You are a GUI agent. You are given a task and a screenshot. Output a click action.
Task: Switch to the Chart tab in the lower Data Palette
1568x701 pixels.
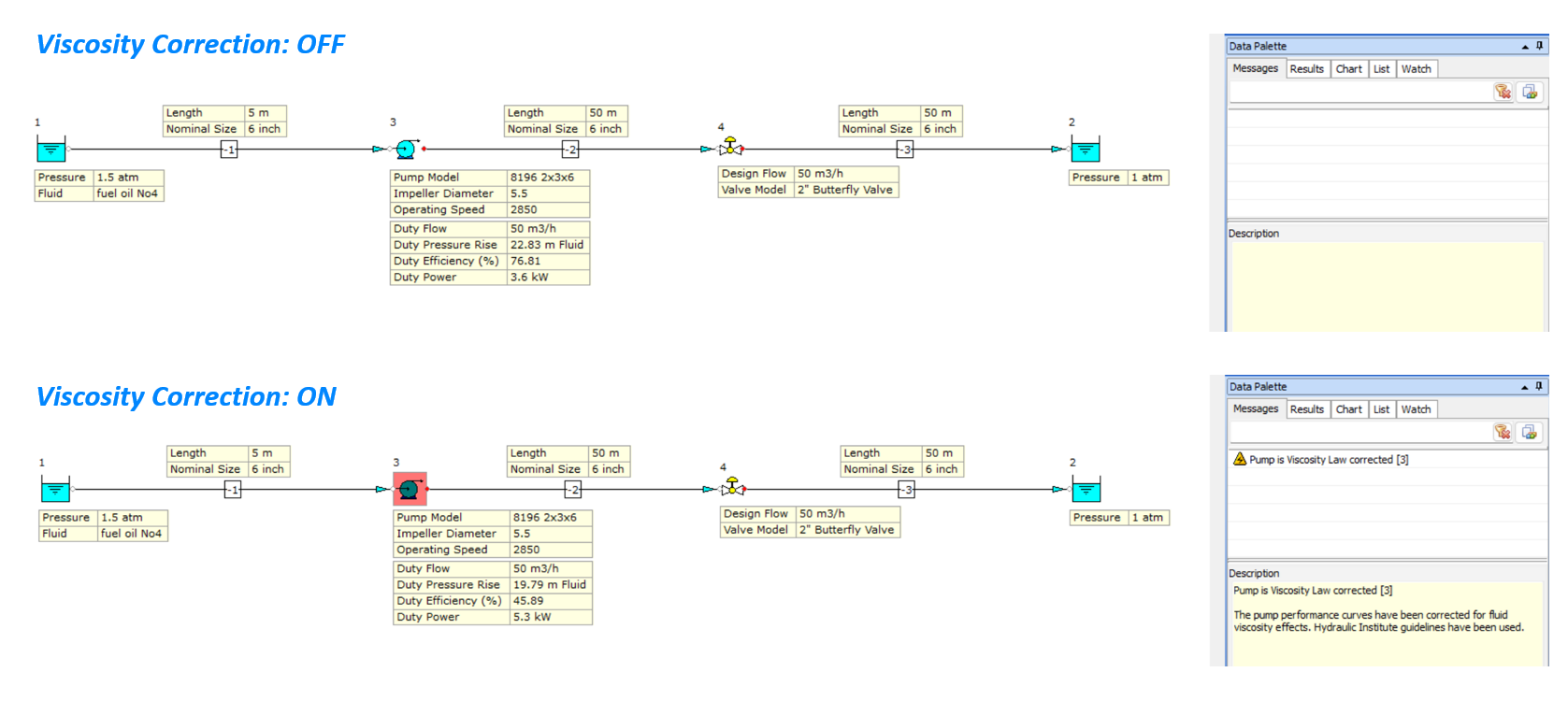click(x=1348, y=409)
